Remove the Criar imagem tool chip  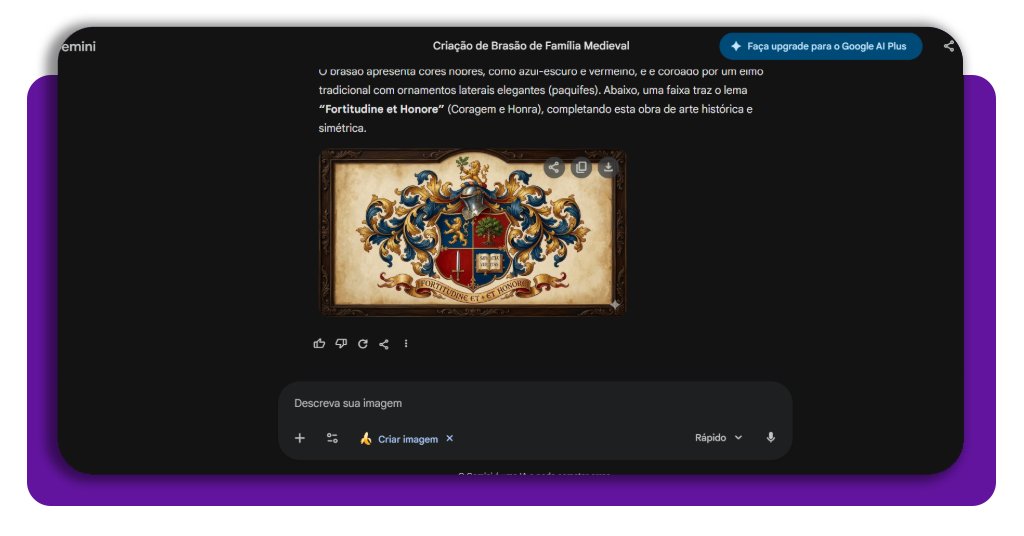(449, 438)
